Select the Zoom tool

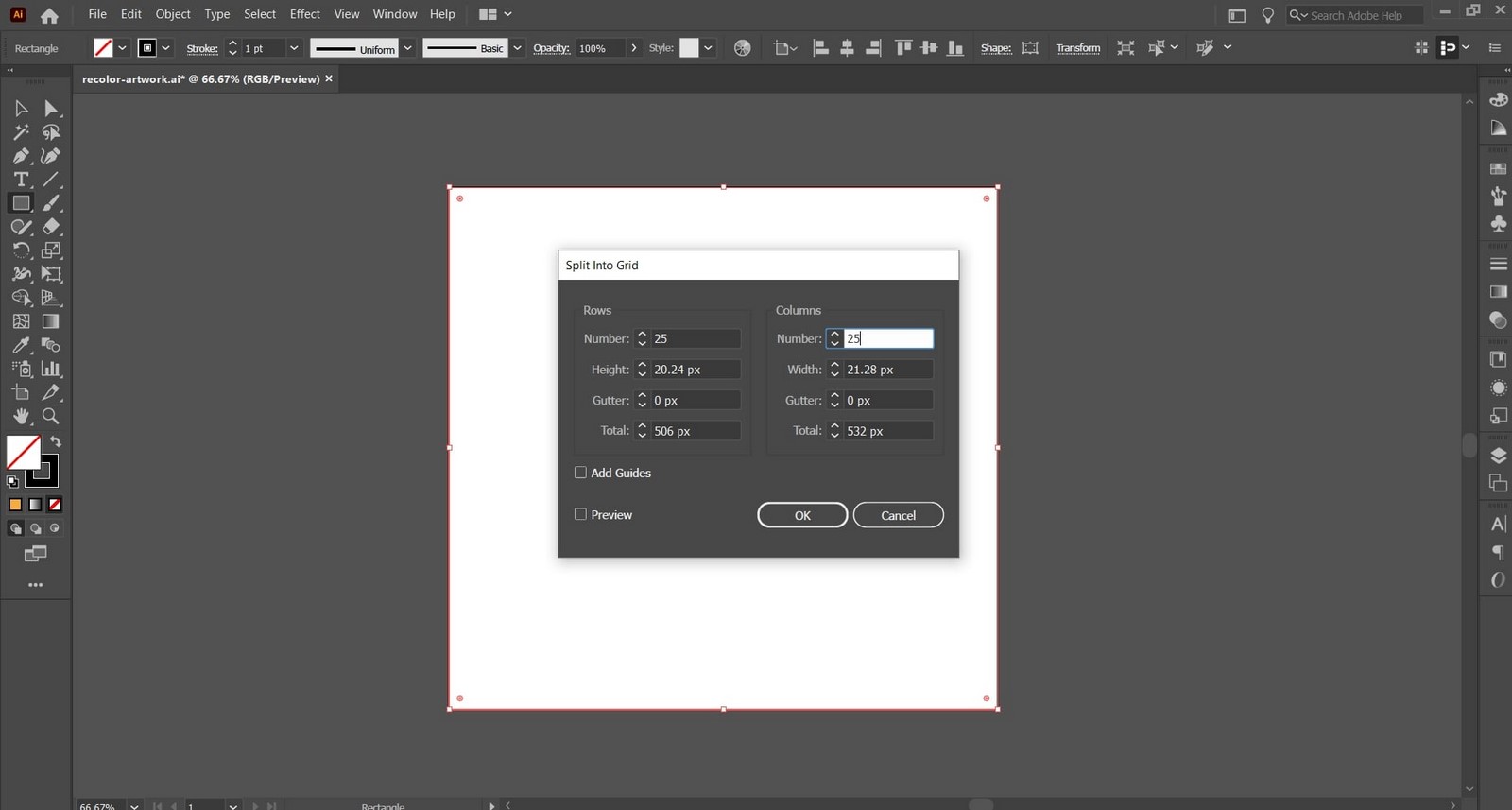(51, 416)
